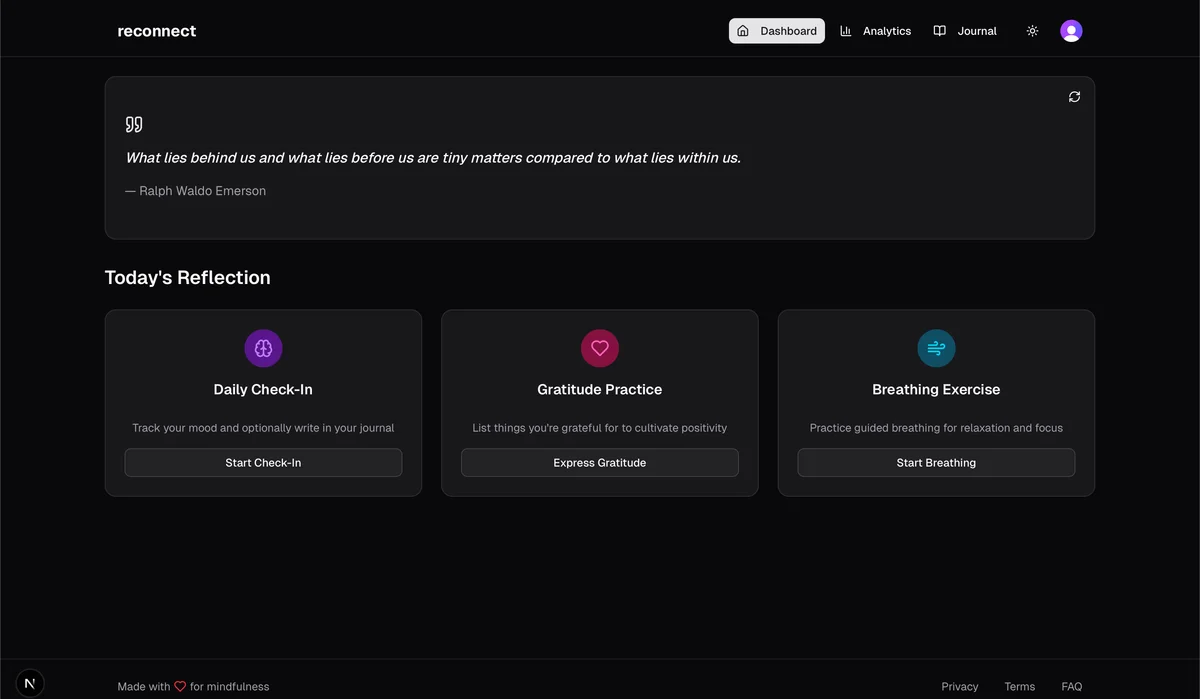
Task: Open the Analytics page
Action: point(875,31)
